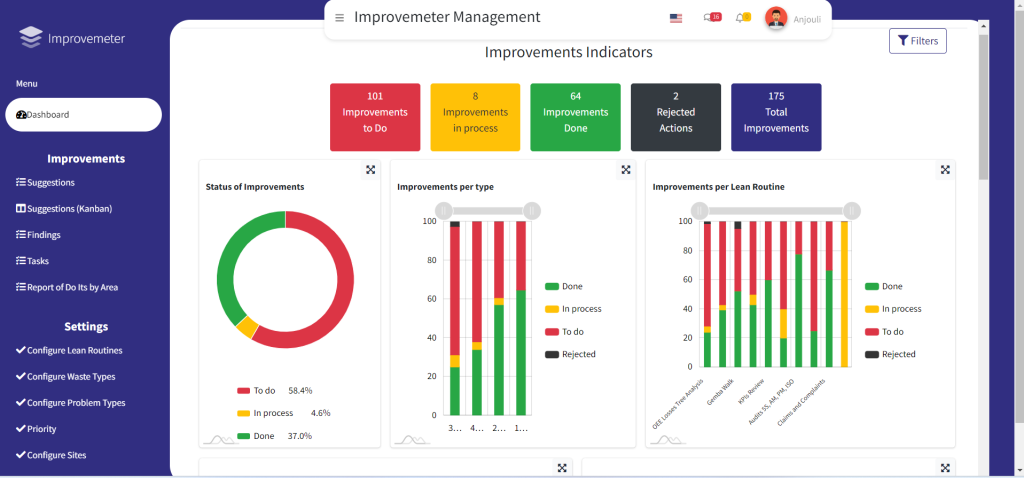Open the US flag language selector

coord(676,18)
